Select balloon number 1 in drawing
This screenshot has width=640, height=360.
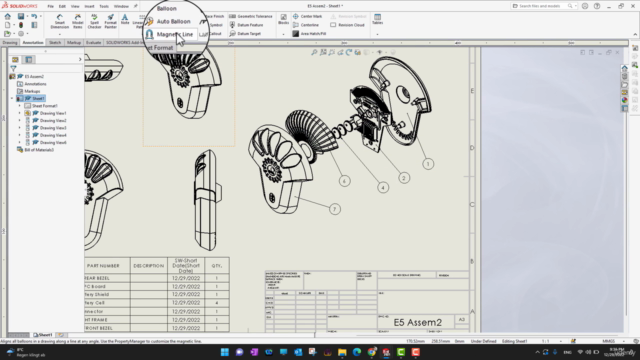(x=428, y=164)
